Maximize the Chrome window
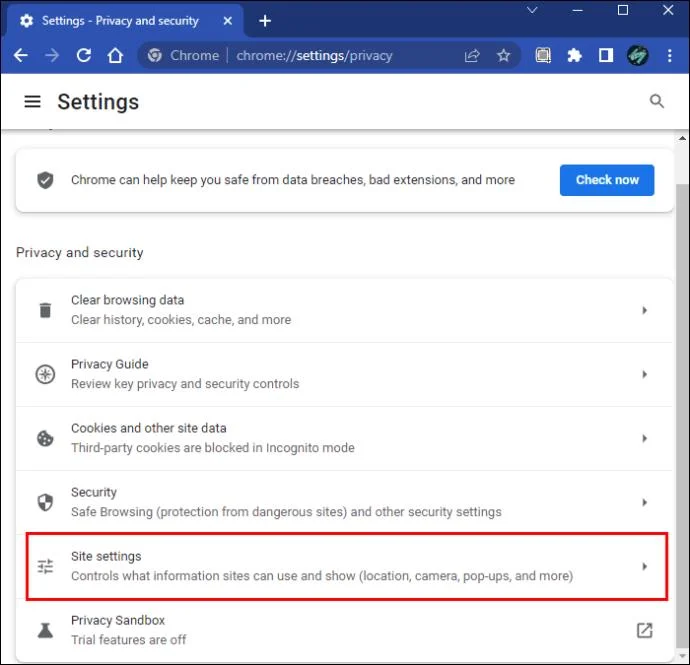The image size is (690, 665). [623, 10]
